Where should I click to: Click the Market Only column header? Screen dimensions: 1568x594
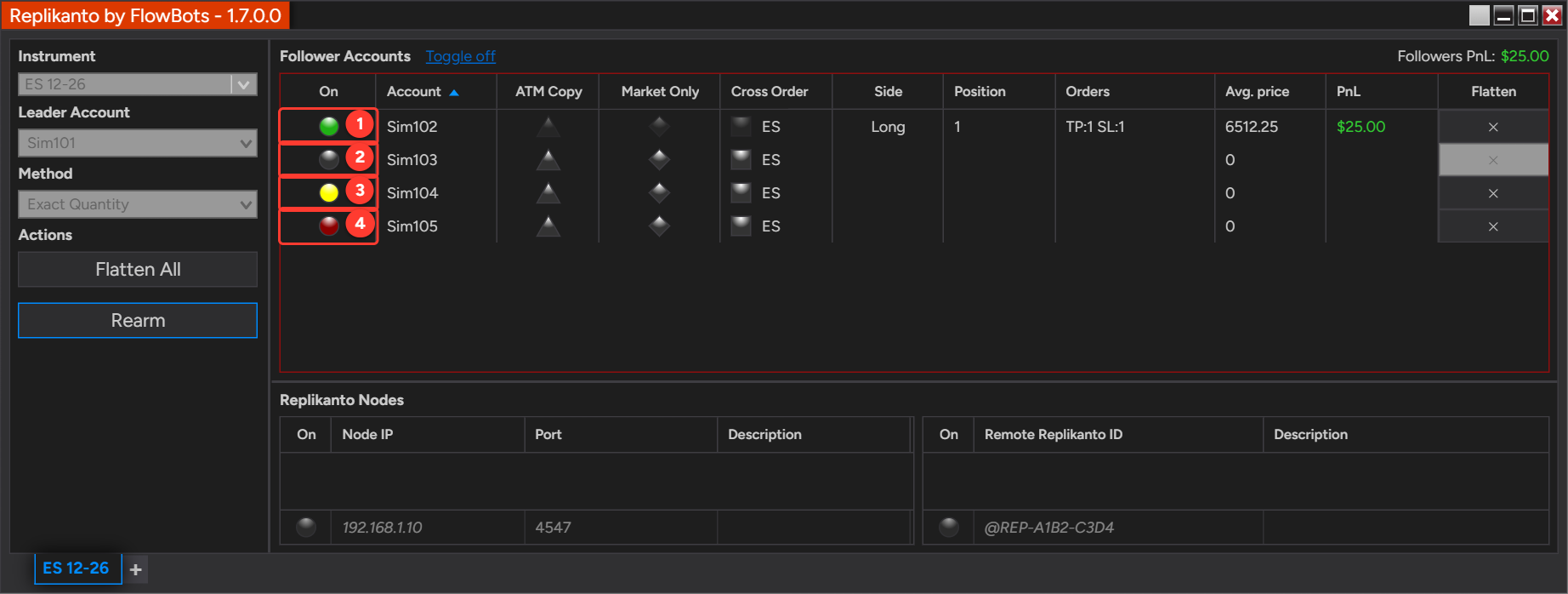[660, 91]
